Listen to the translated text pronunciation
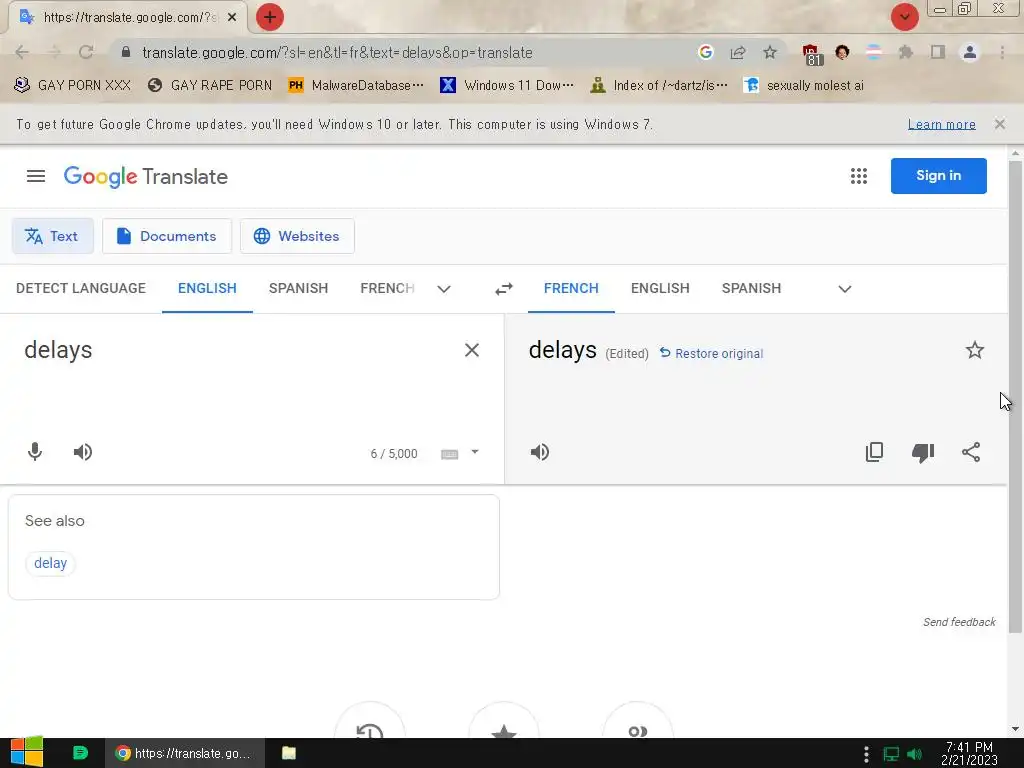1024x768 pixels. [540, 452]
